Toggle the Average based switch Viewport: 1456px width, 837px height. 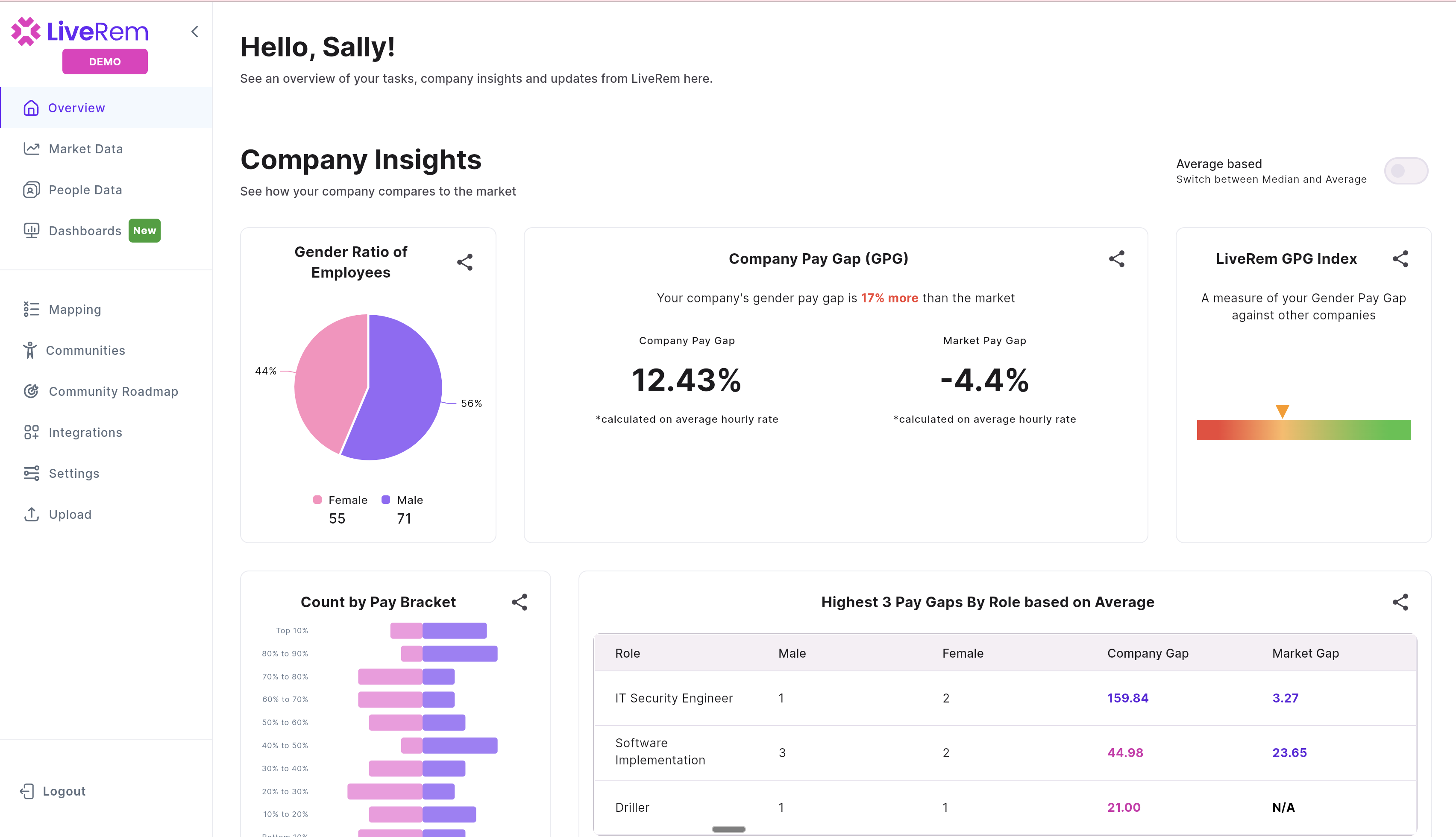click(x=1406, y=171)
